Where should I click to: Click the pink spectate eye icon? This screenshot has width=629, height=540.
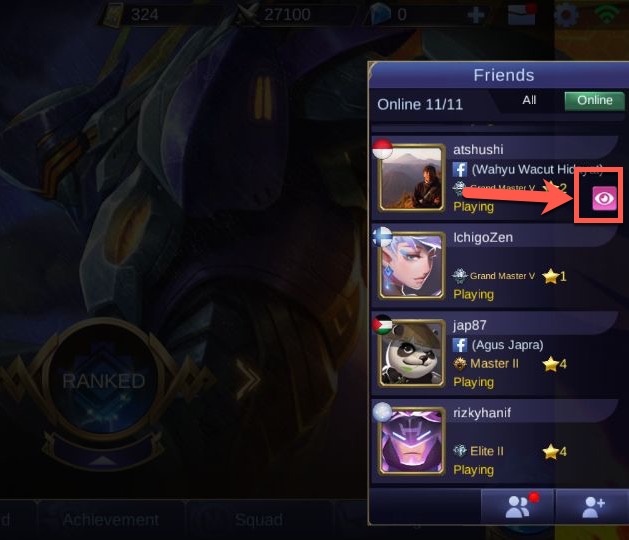[605, 198]
